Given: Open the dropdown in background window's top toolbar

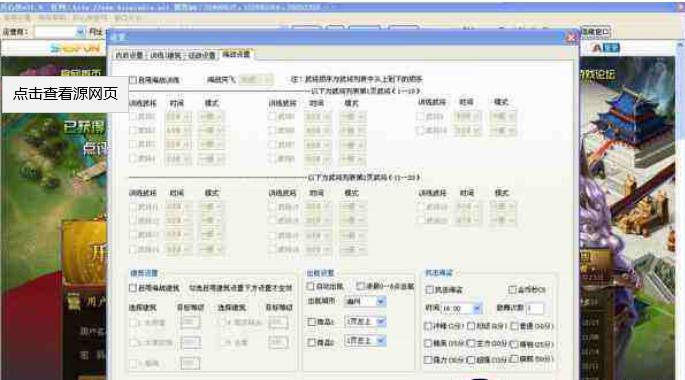Looking at the screenshot, I should [x=60, y=32].
